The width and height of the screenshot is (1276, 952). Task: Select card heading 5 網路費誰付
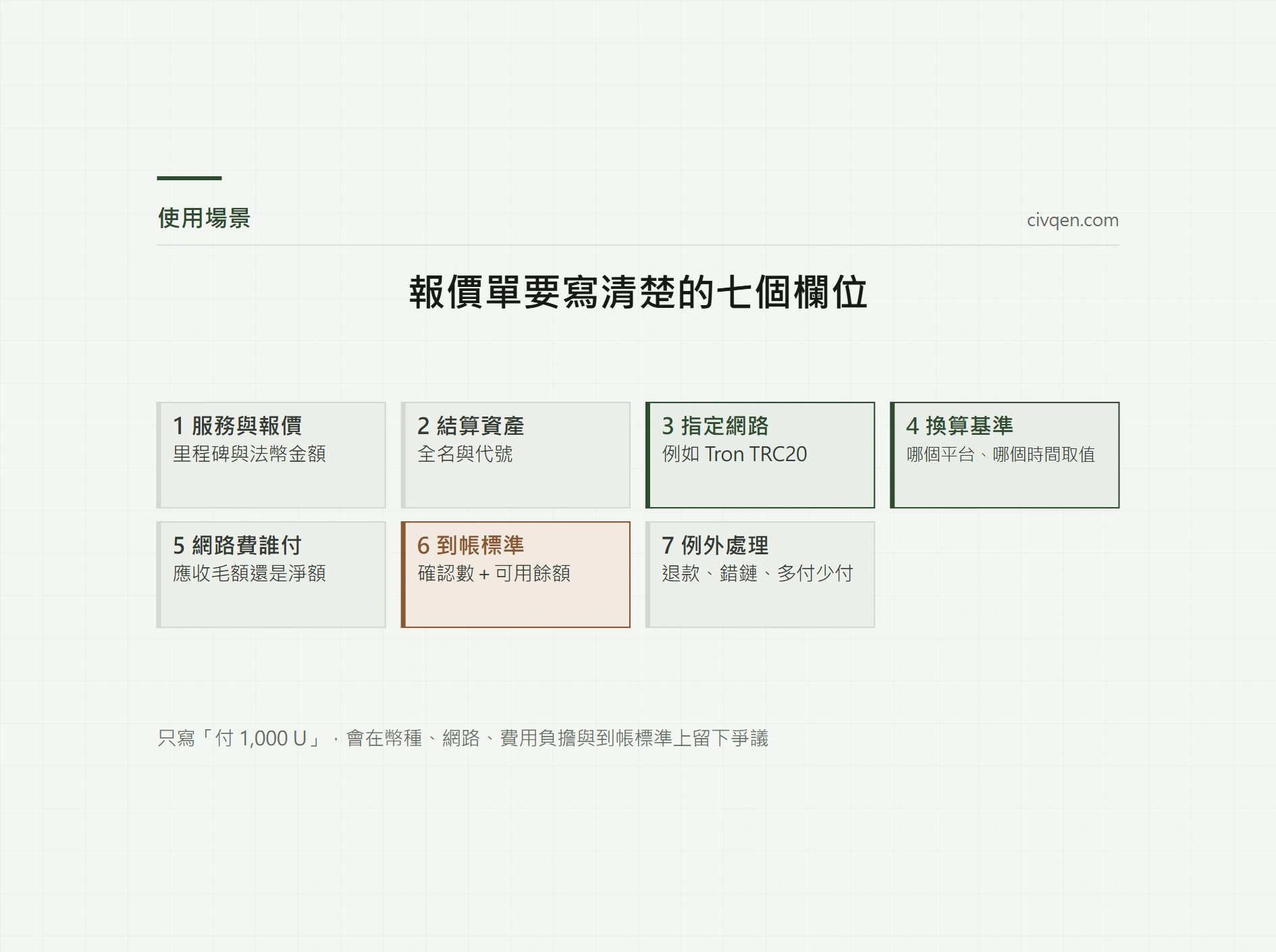coord(238,545)
